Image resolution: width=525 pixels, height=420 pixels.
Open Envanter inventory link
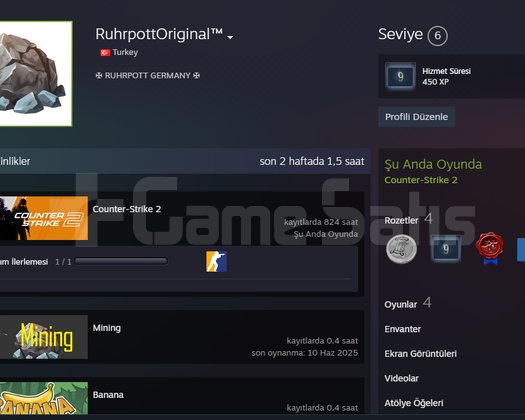pyautogui.click(x=402, y=329)
